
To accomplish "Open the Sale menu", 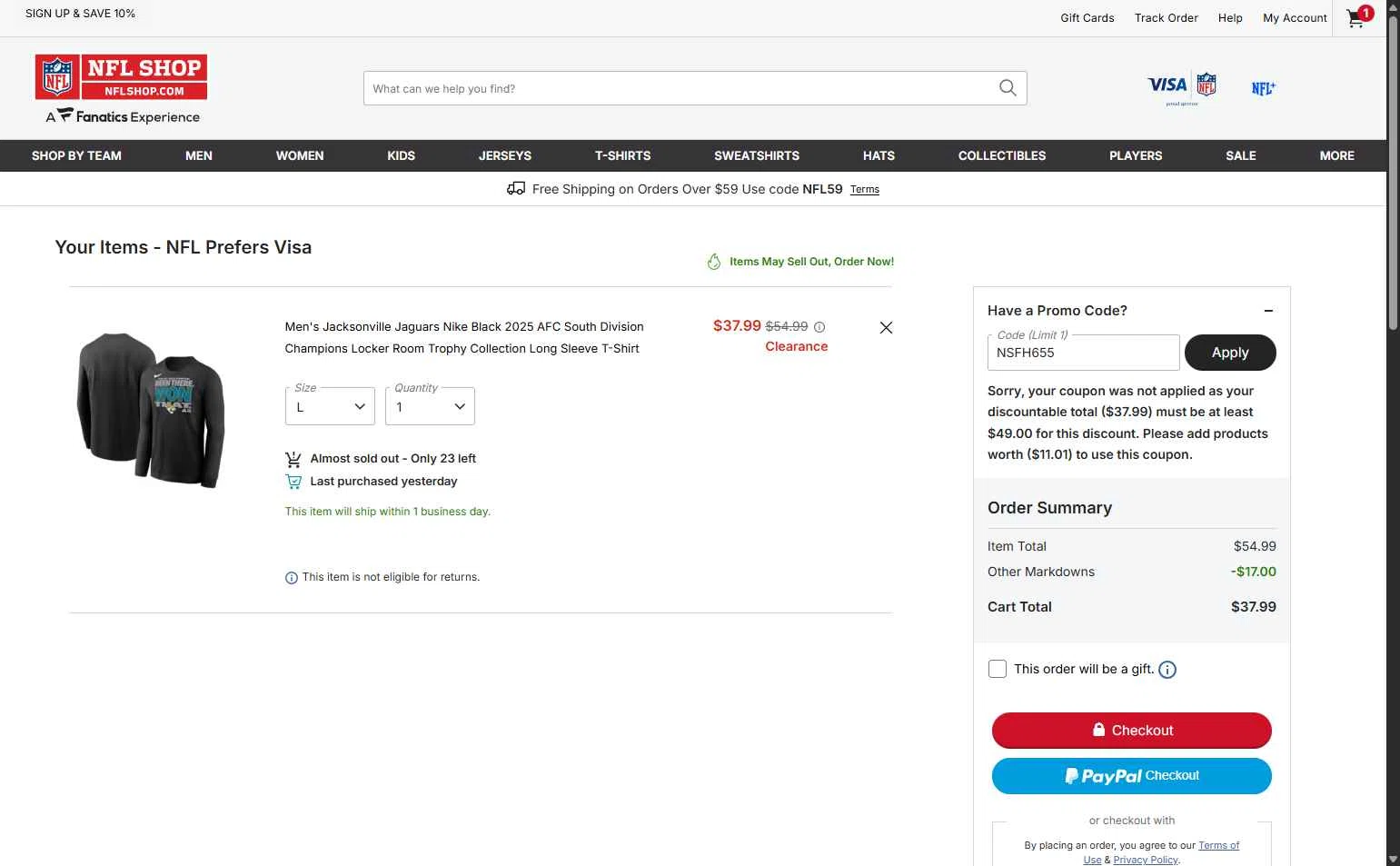I will click(x=1241, y=155).
